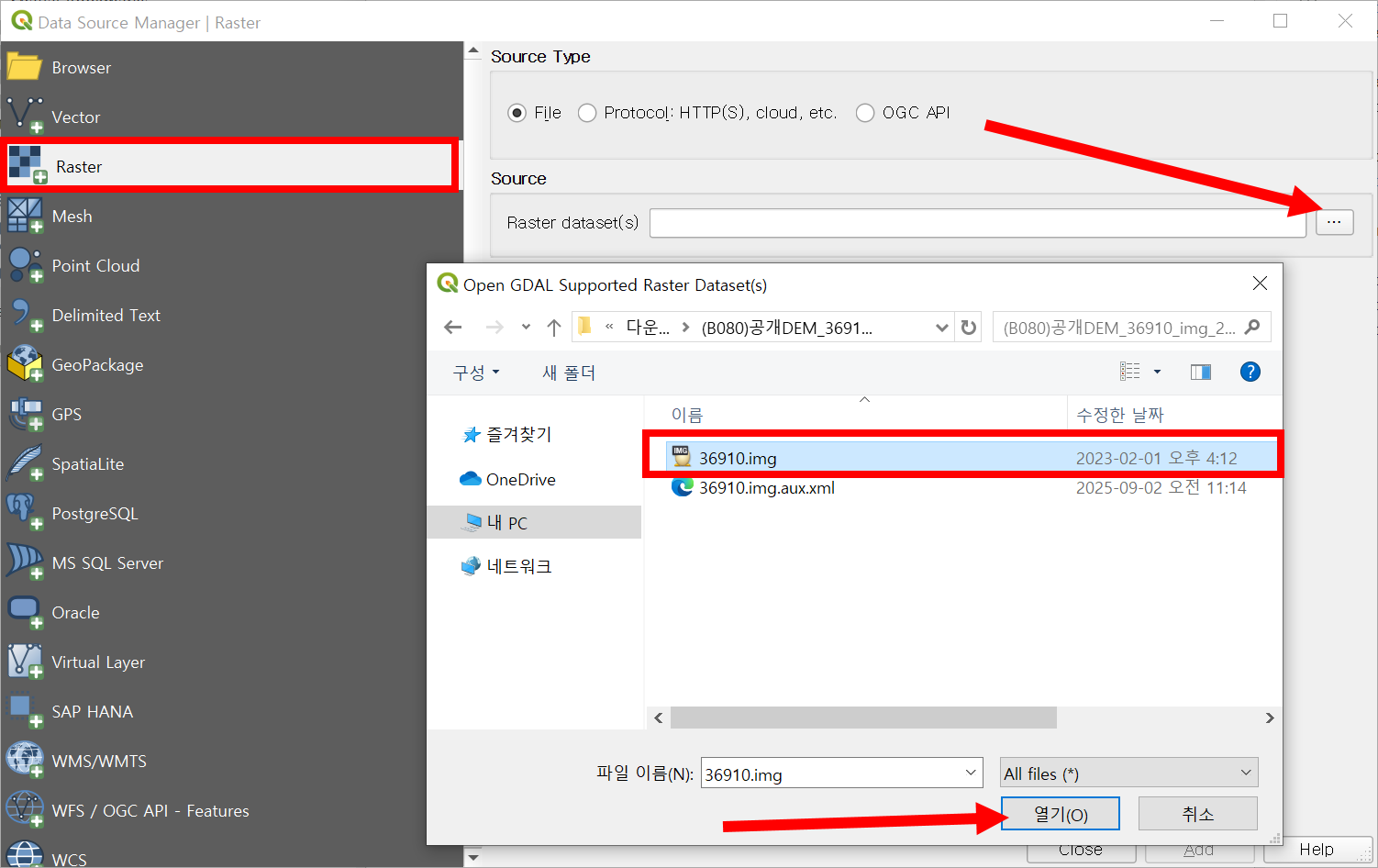Screen dimensions: 1378x868
Task: Click the scrollbar left arrow
Action: click(659, 718)
